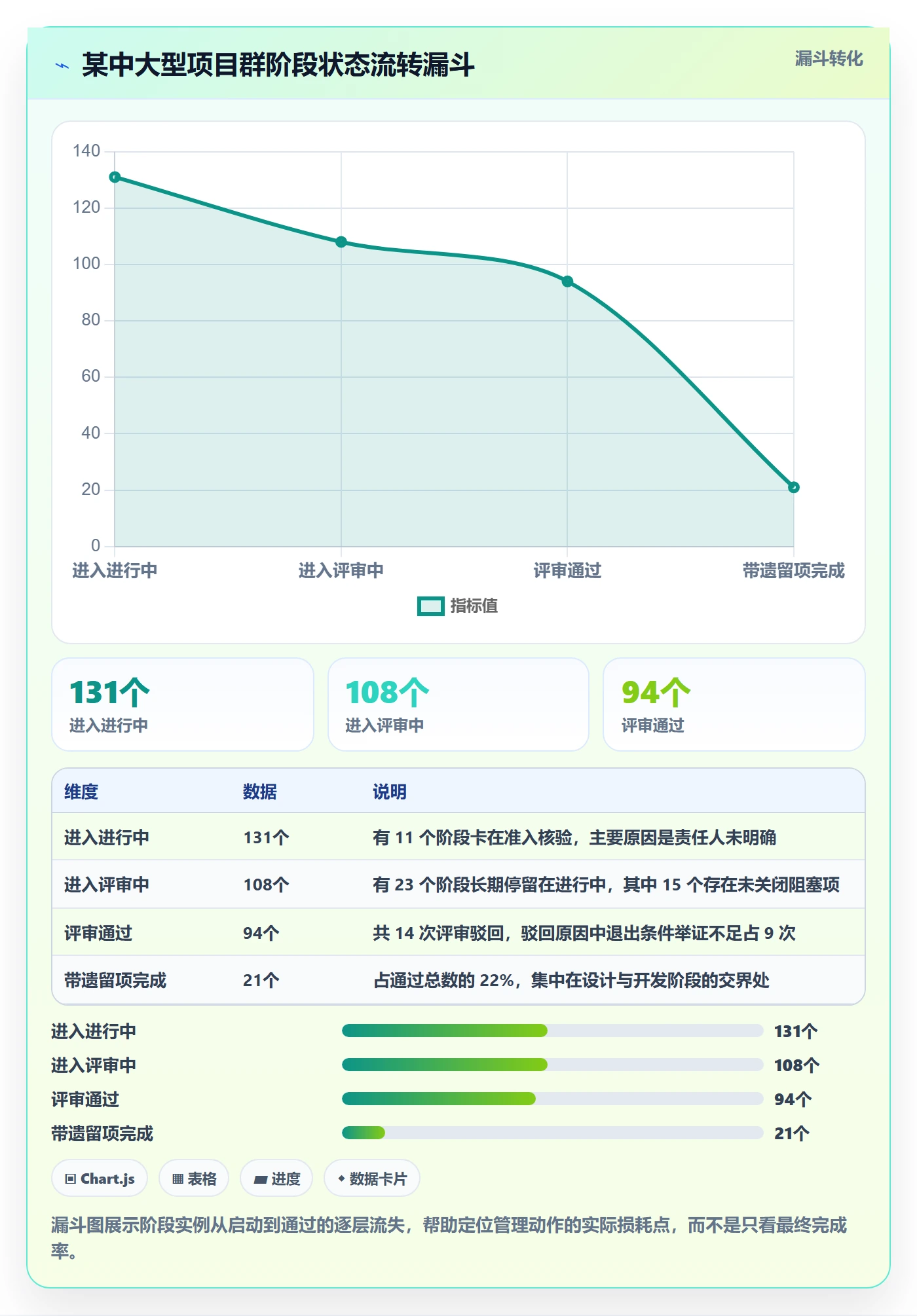Click the 指标值 legend text
The height and width of the screenshot is (1316, 917).
coord(474,606)
